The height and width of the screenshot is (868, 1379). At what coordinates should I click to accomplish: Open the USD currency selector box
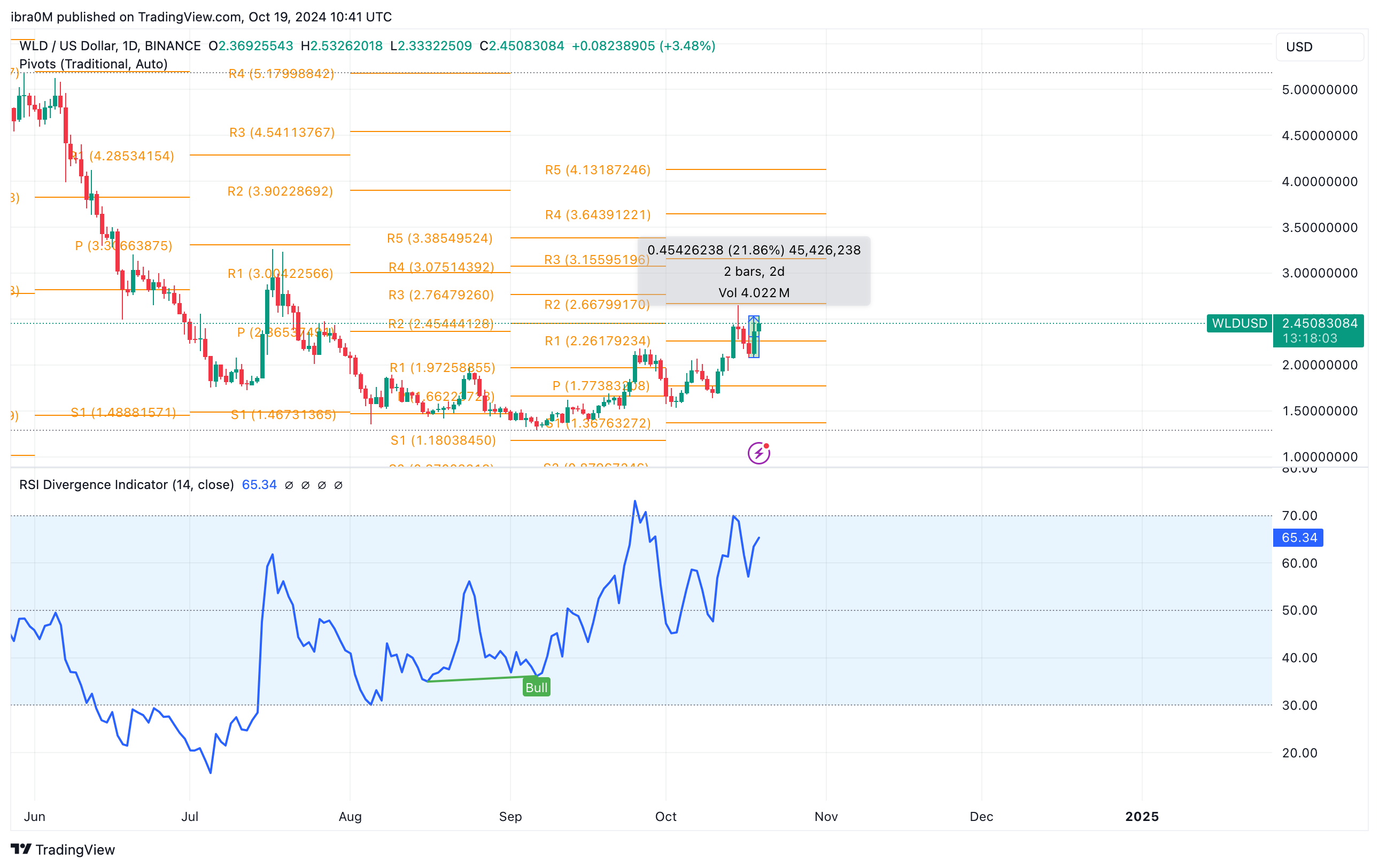pos(1320,47)
